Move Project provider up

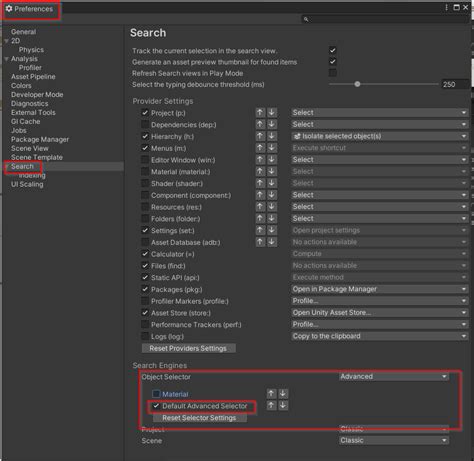[260, 113]
